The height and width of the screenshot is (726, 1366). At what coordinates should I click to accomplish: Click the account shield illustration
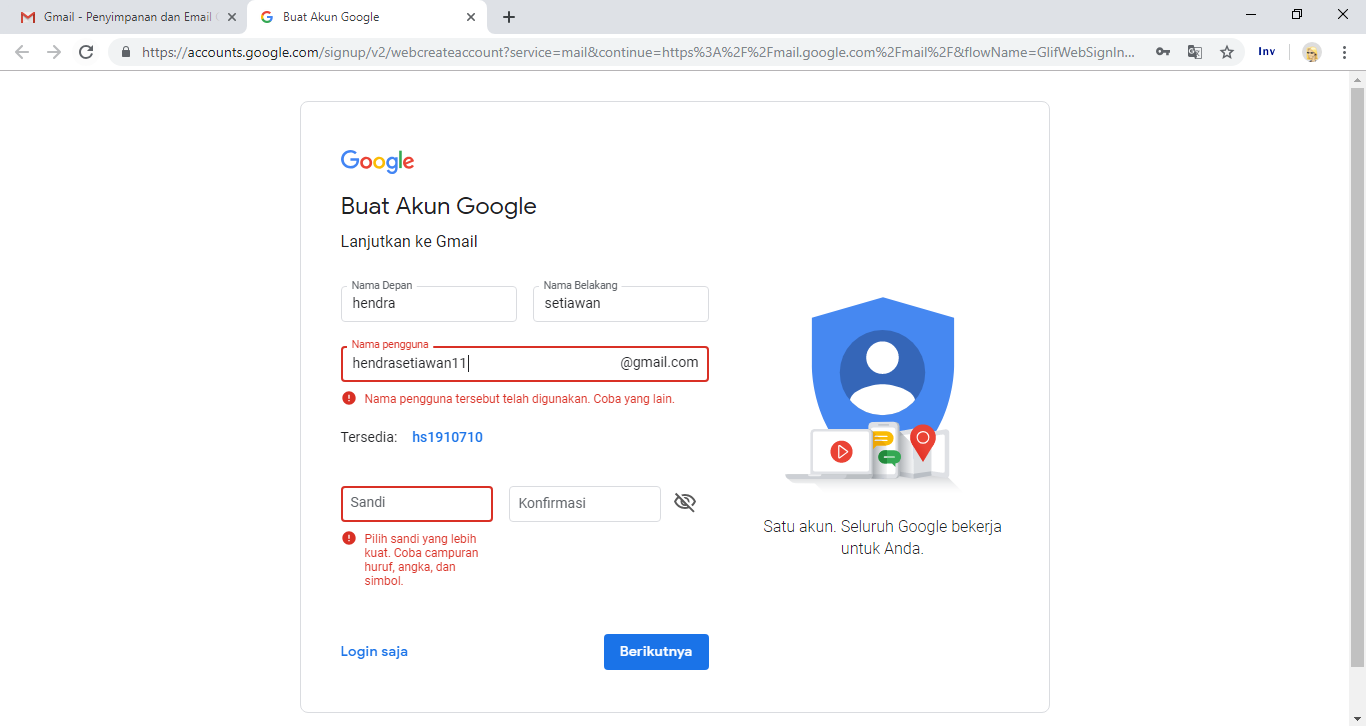click(x=873, y=392)
